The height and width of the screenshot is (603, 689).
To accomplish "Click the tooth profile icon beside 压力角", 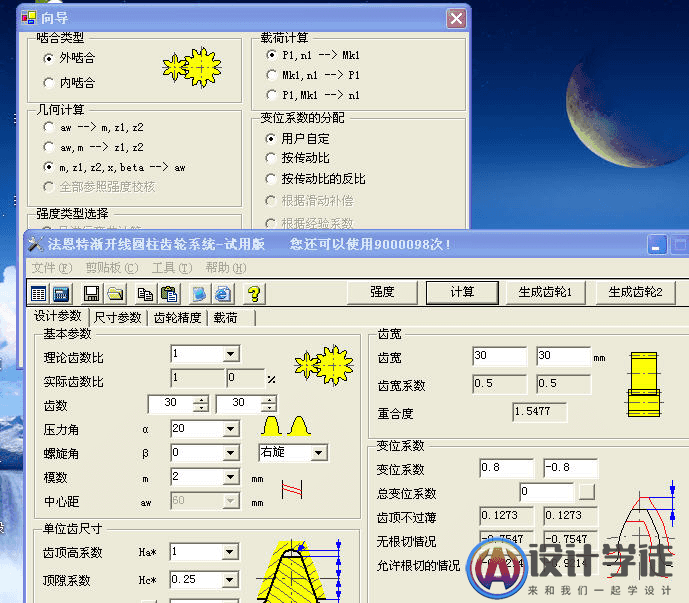I will 286,425.
